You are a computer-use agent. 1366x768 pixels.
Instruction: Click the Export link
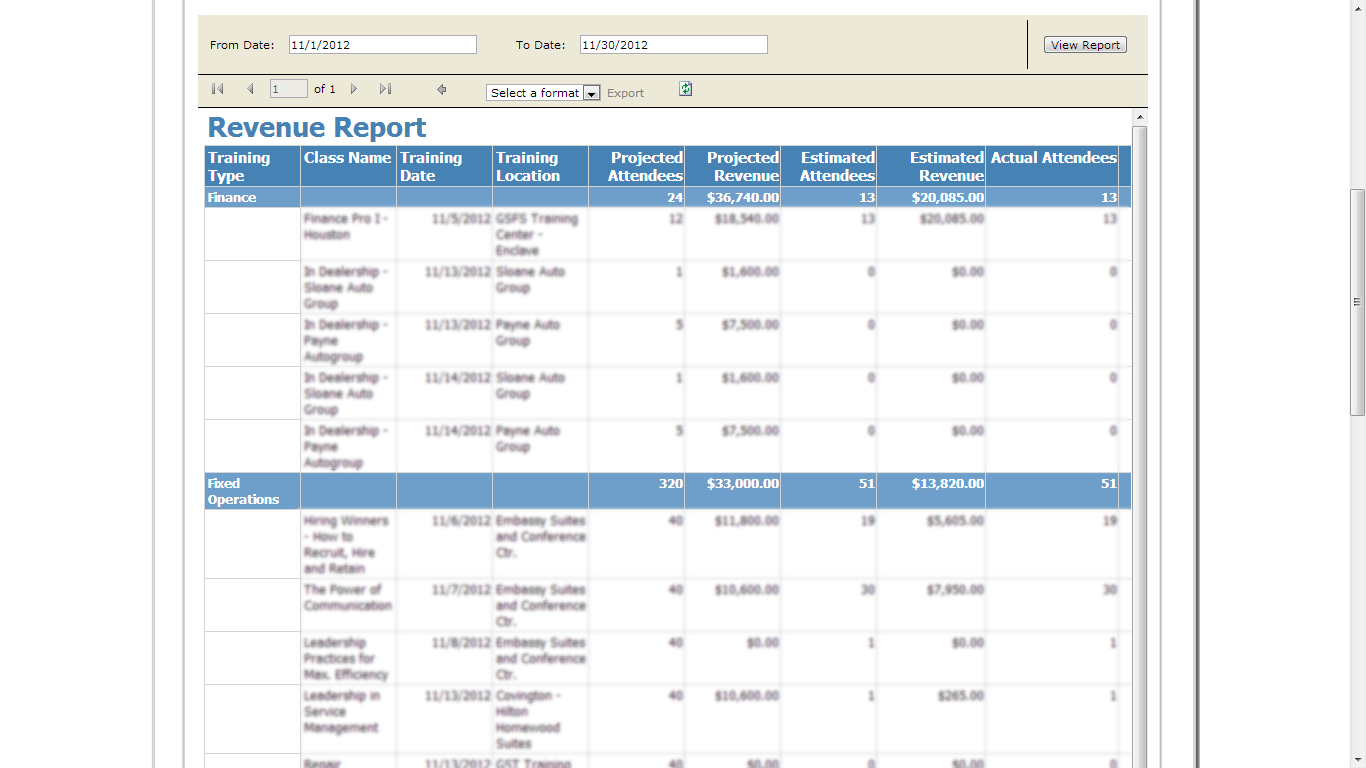pos(625,93)
